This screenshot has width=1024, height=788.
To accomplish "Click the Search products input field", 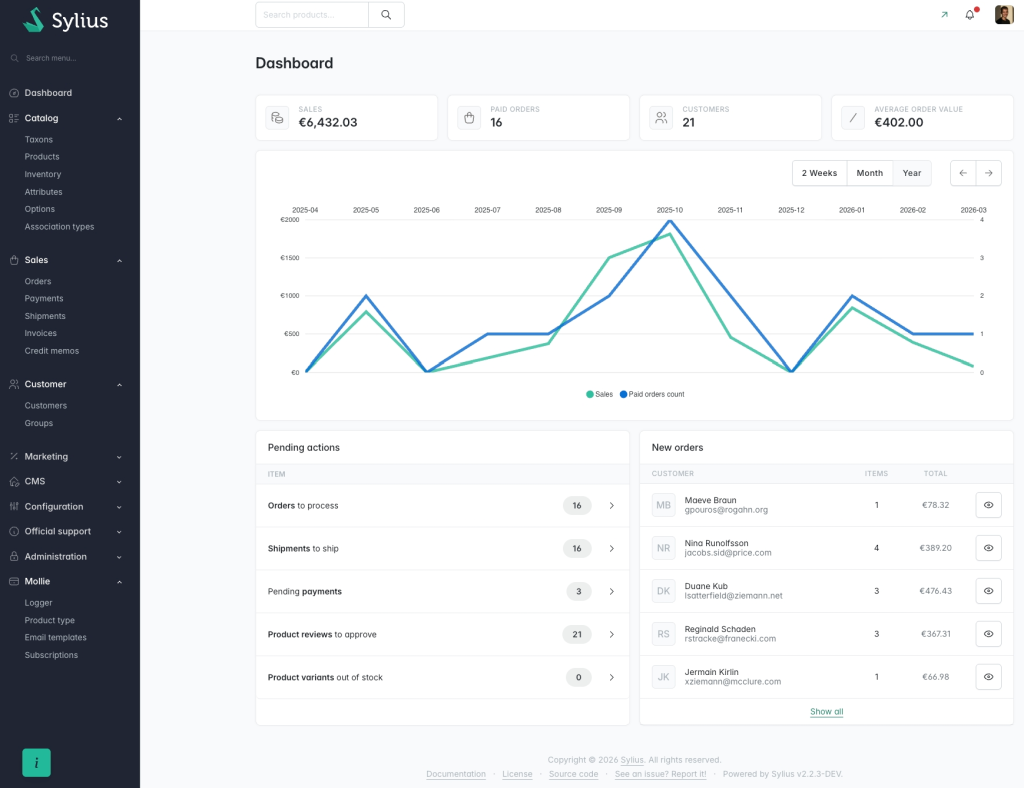I will [312, 15].
